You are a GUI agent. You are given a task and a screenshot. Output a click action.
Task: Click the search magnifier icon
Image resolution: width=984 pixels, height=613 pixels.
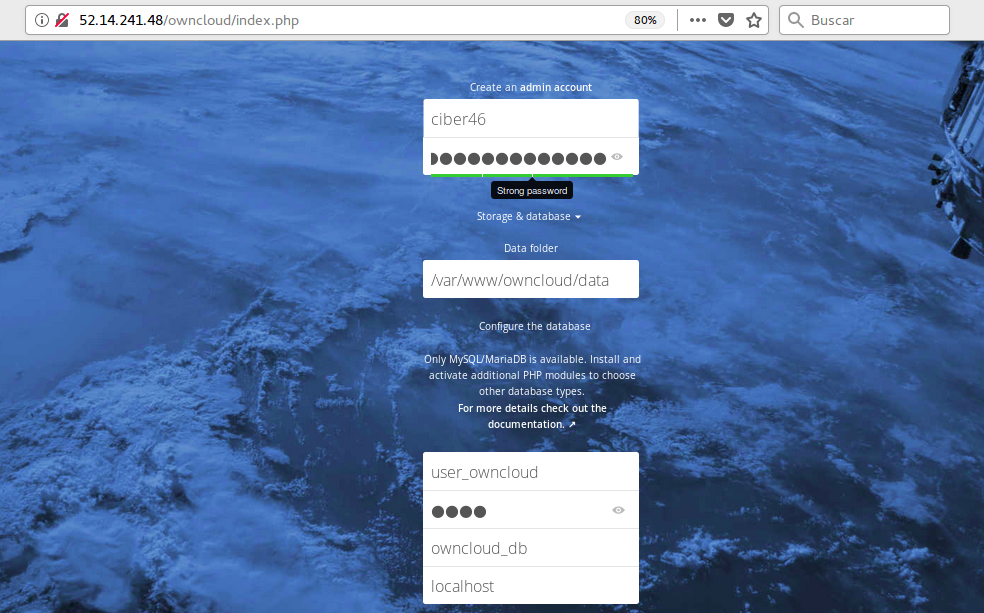[796, 20]
